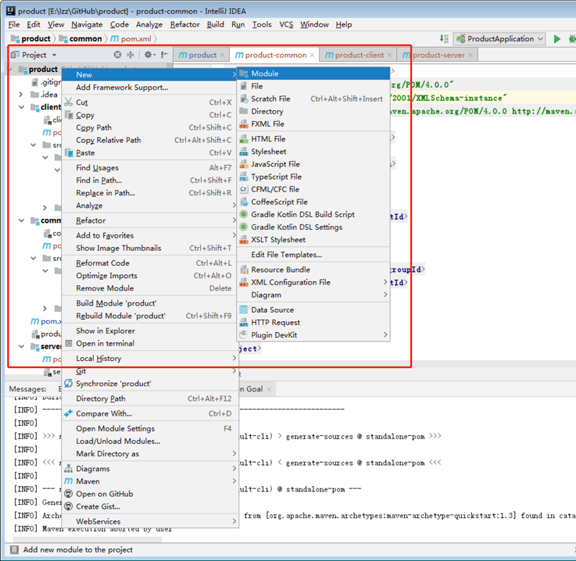Click the status bar tool window icon
576x561 pixels.
(x=14, y=550)
